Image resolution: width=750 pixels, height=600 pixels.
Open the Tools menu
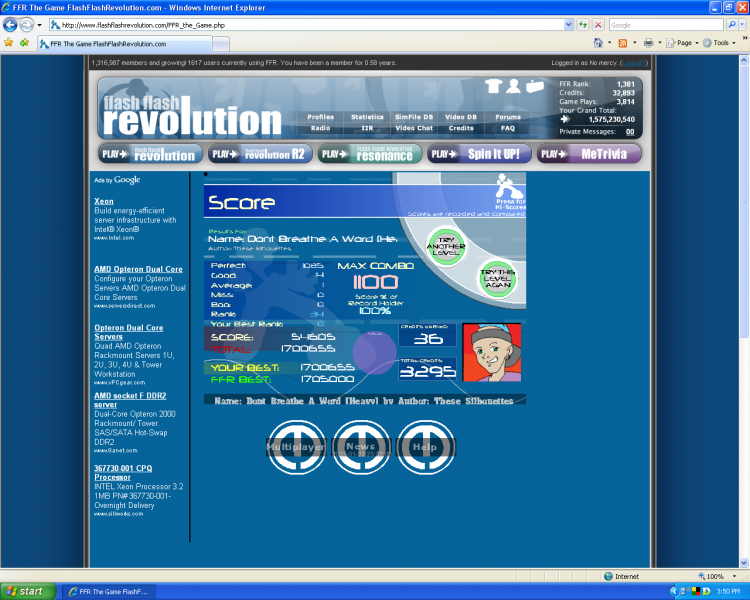click(719, 43)
